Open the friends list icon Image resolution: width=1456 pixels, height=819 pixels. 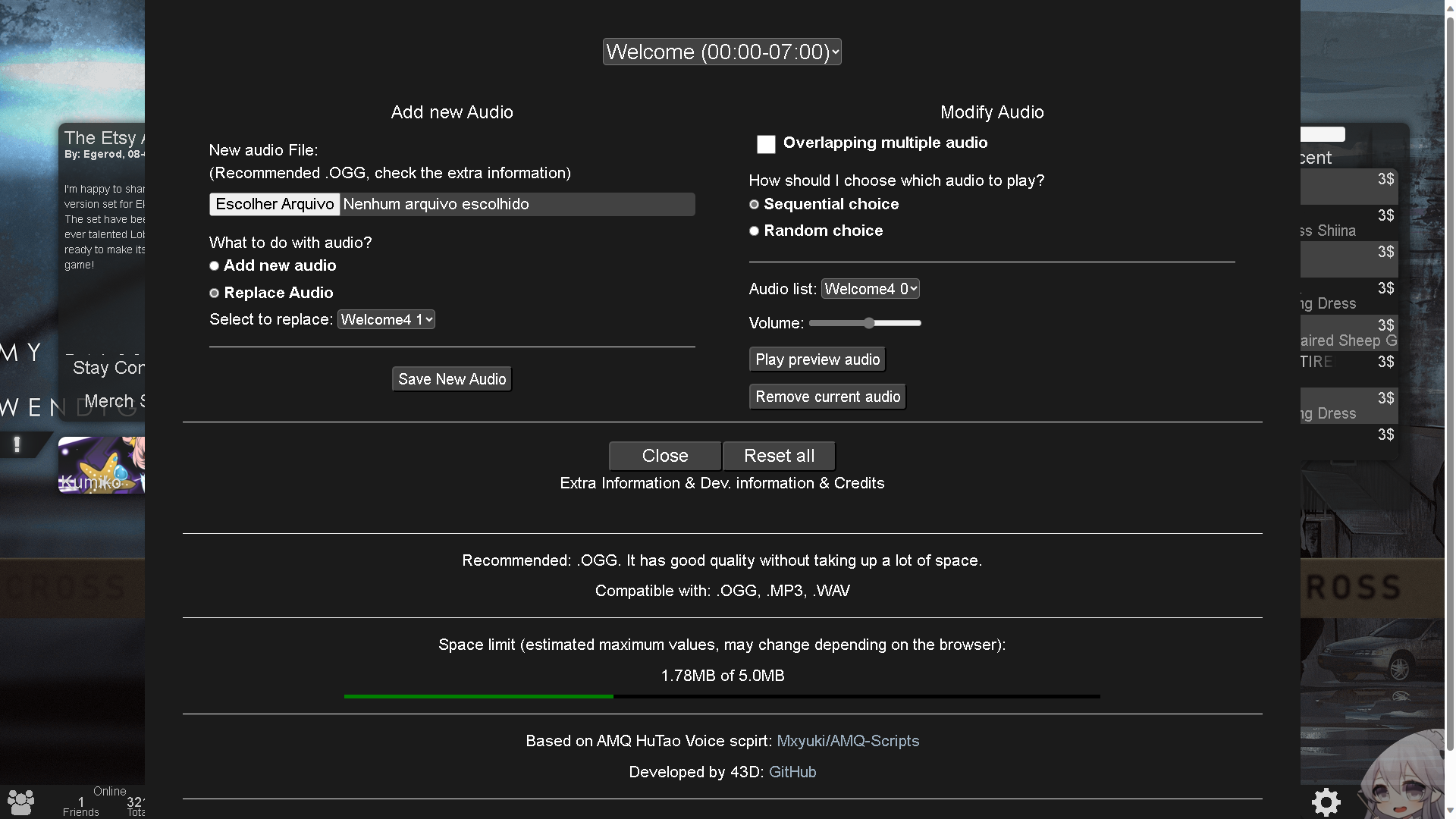[x=20, y=802]
